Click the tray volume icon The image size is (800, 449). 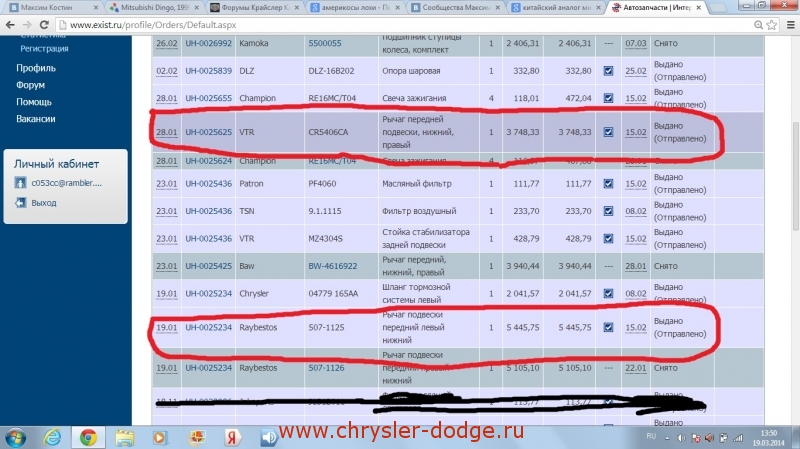(681, 438)
